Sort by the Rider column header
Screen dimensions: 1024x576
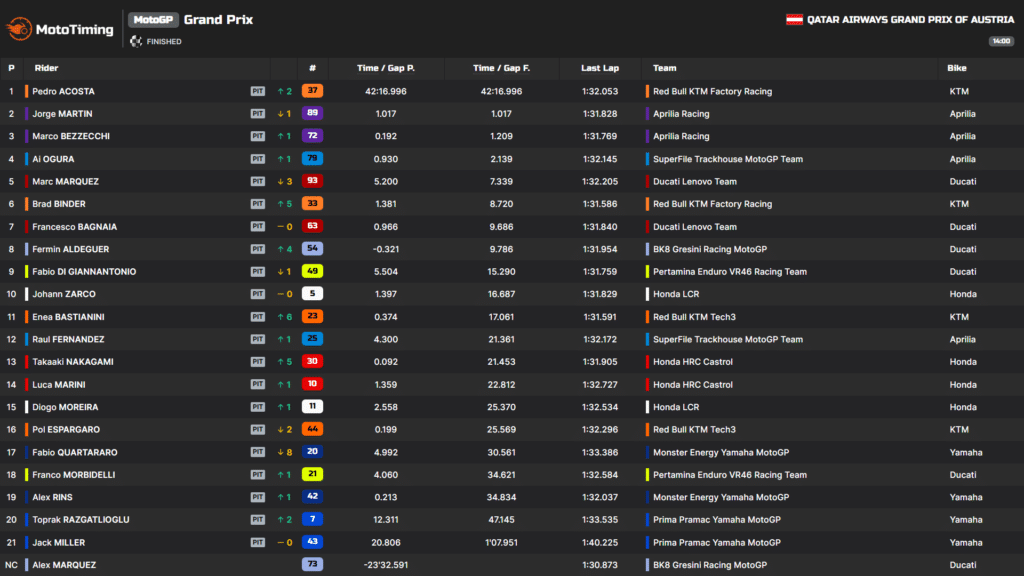(46, 68)
